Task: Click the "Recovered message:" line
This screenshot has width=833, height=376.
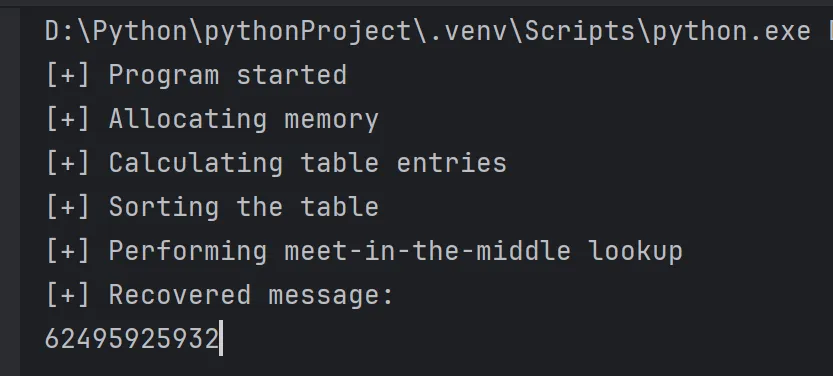Action: 219,295
